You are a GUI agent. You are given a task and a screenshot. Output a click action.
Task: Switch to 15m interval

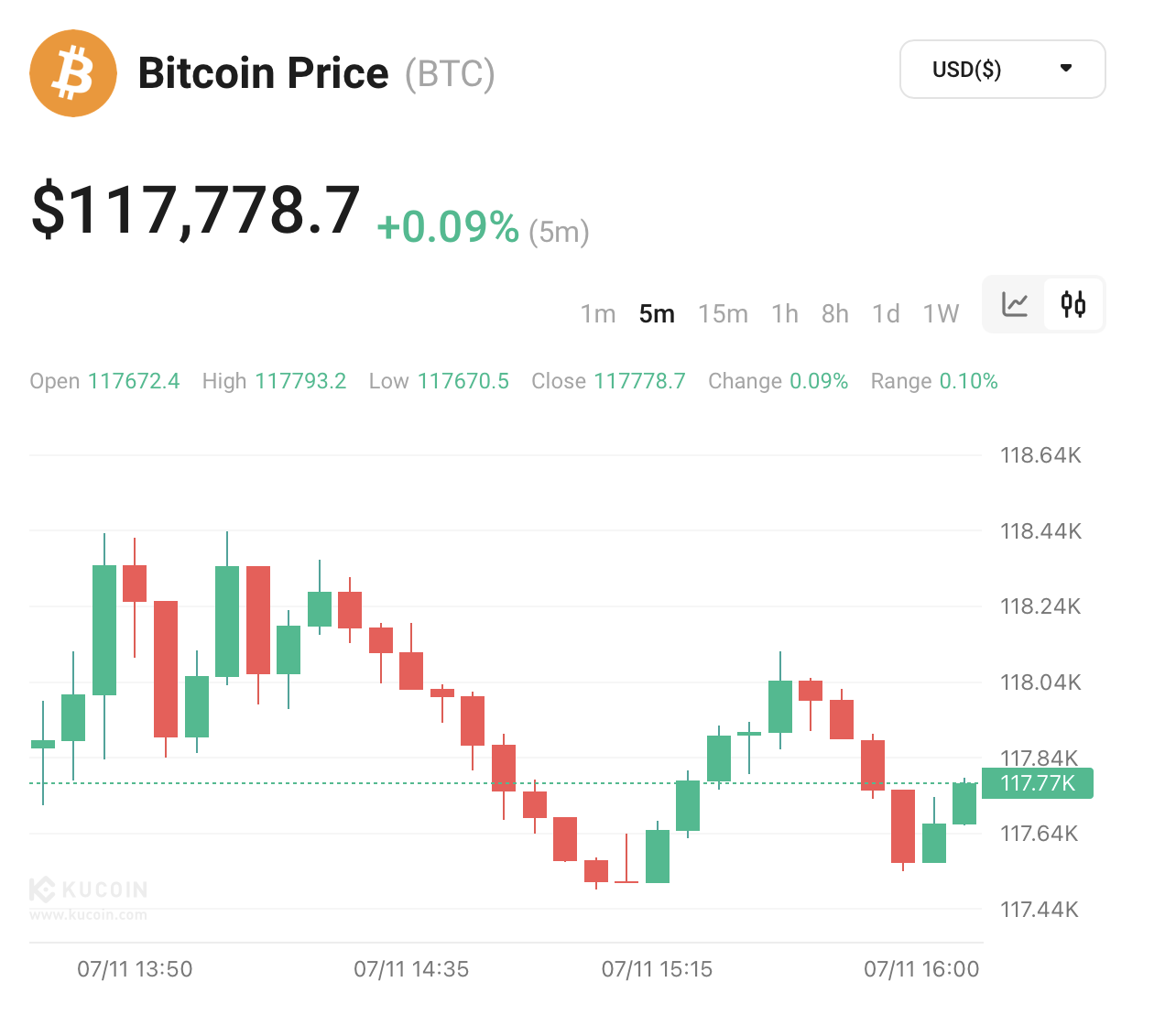[x=723, y=314]
